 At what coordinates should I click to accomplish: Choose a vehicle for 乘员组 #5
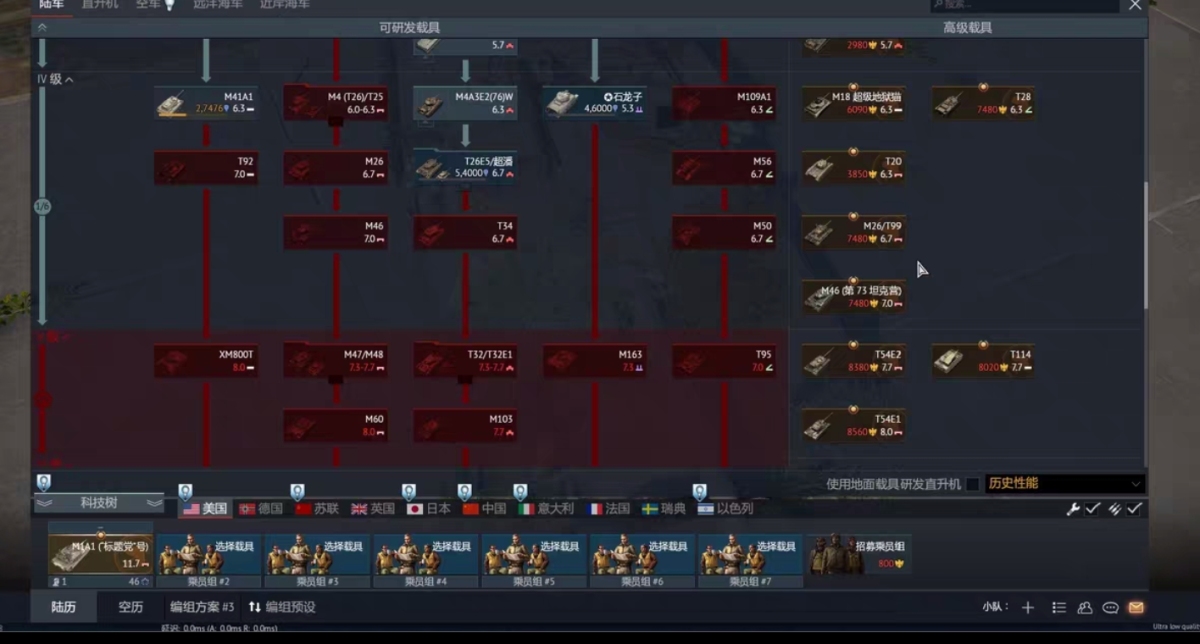pos(535,561)
